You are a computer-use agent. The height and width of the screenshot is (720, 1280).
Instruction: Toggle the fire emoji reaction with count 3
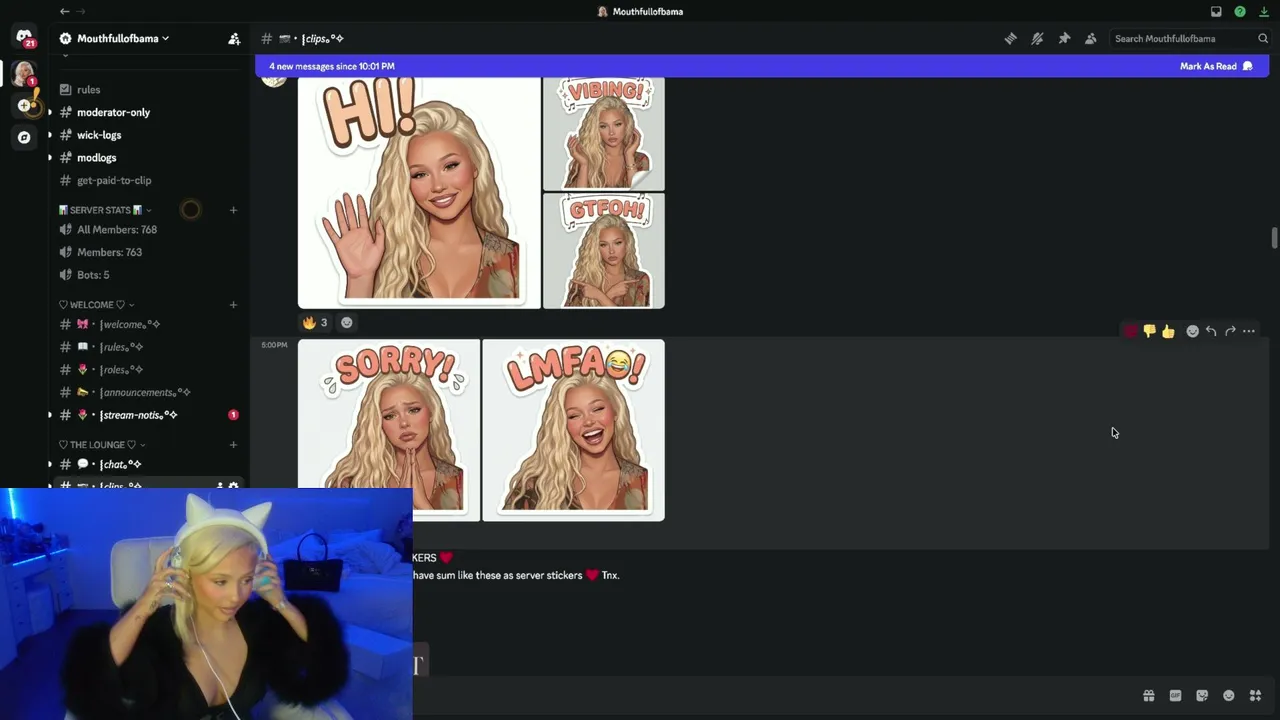[x=315, y=322]
